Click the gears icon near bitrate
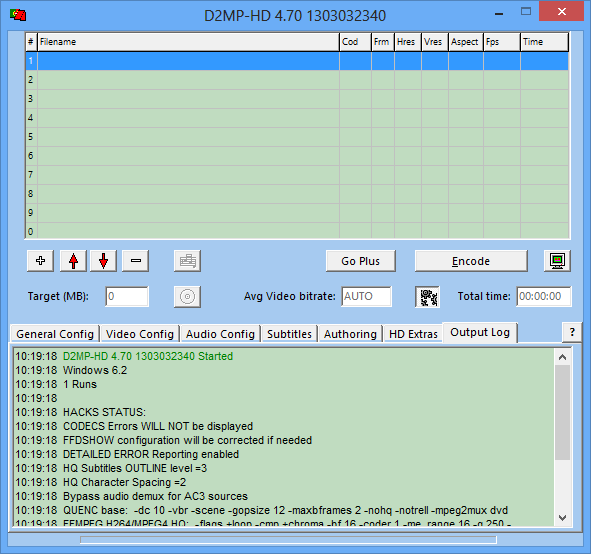591x554 pixels. (x=428, y=297)
